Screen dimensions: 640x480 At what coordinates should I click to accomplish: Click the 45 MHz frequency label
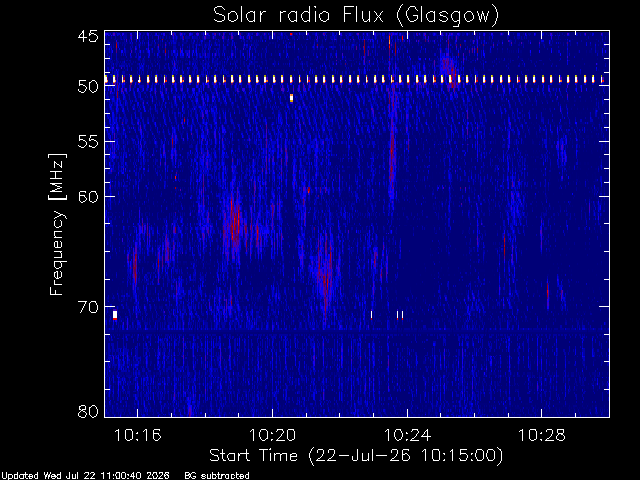pos(88,37)
